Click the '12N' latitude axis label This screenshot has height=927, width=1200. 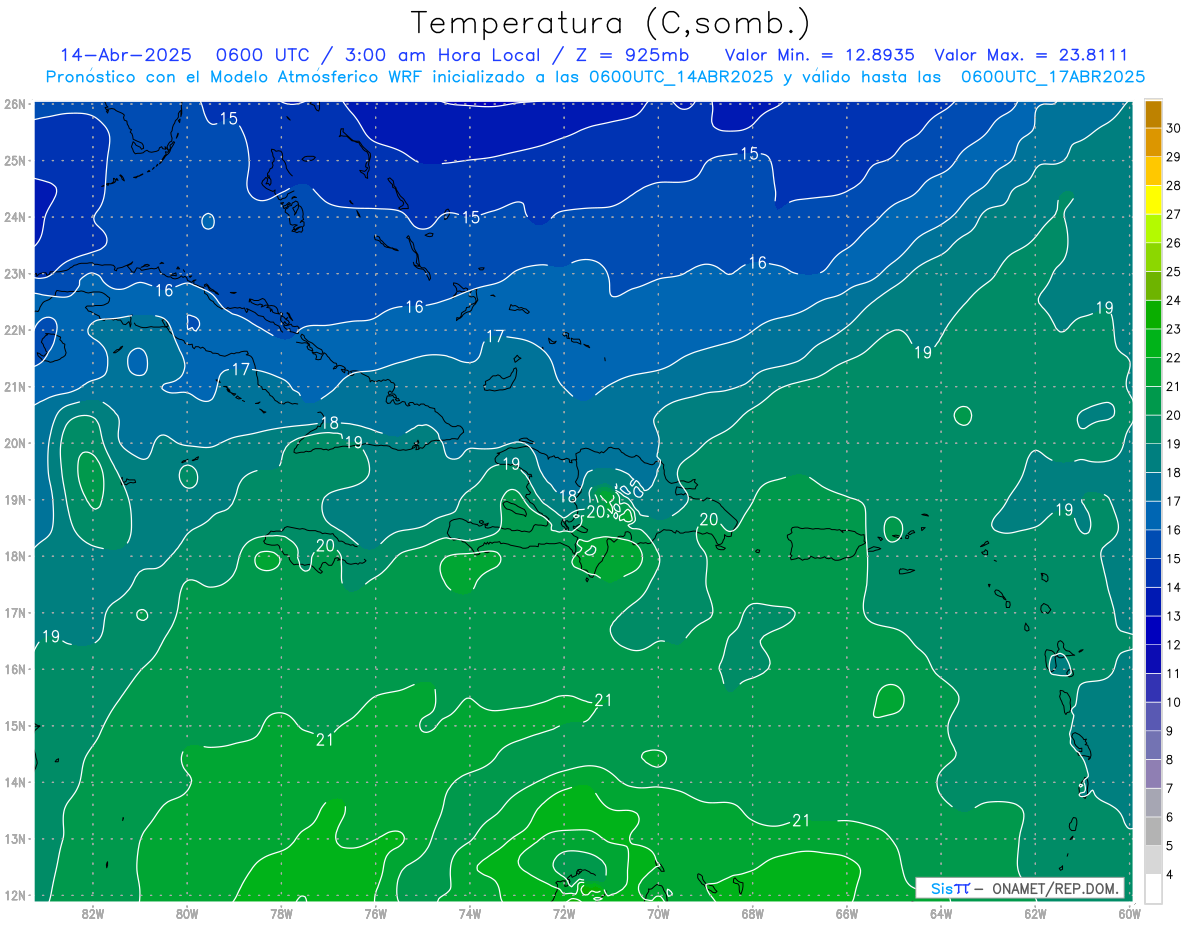15,895
